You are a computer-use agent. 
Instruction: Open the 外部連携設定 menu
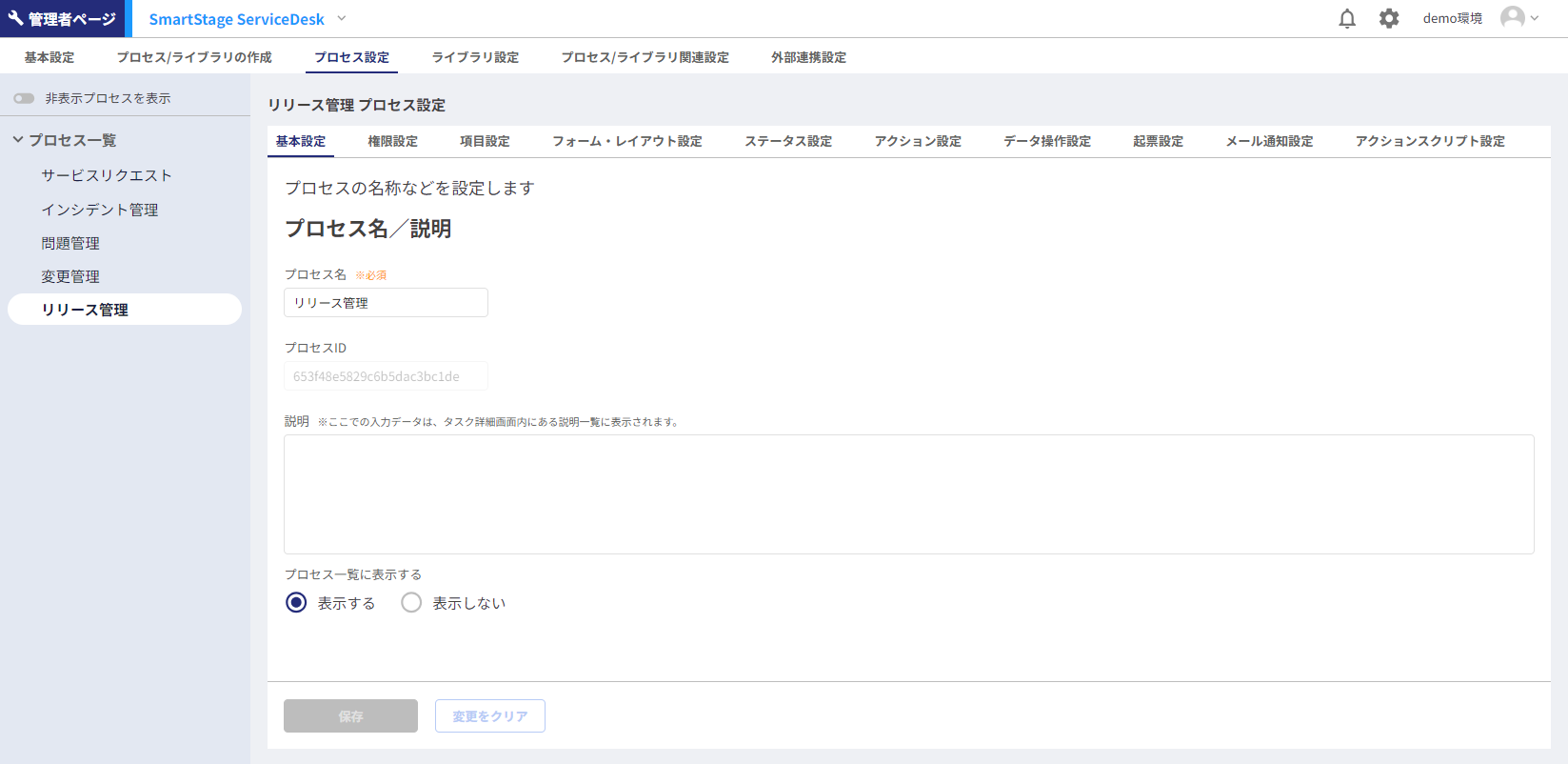[809, 57]
